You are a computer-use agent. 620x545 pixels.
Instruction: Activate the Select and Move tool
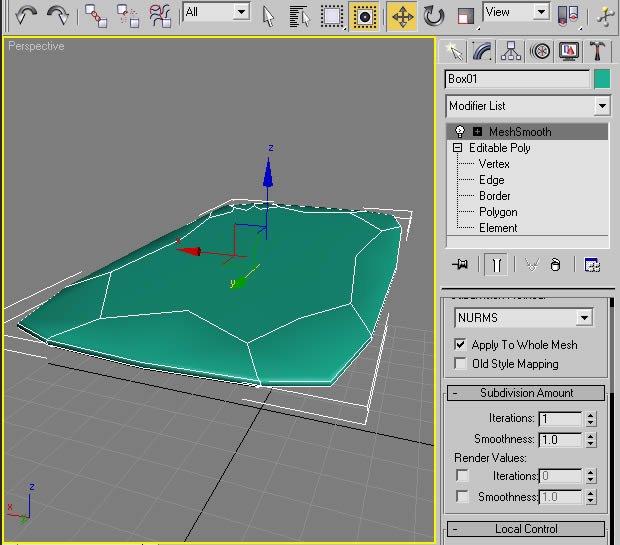[402, 17]
